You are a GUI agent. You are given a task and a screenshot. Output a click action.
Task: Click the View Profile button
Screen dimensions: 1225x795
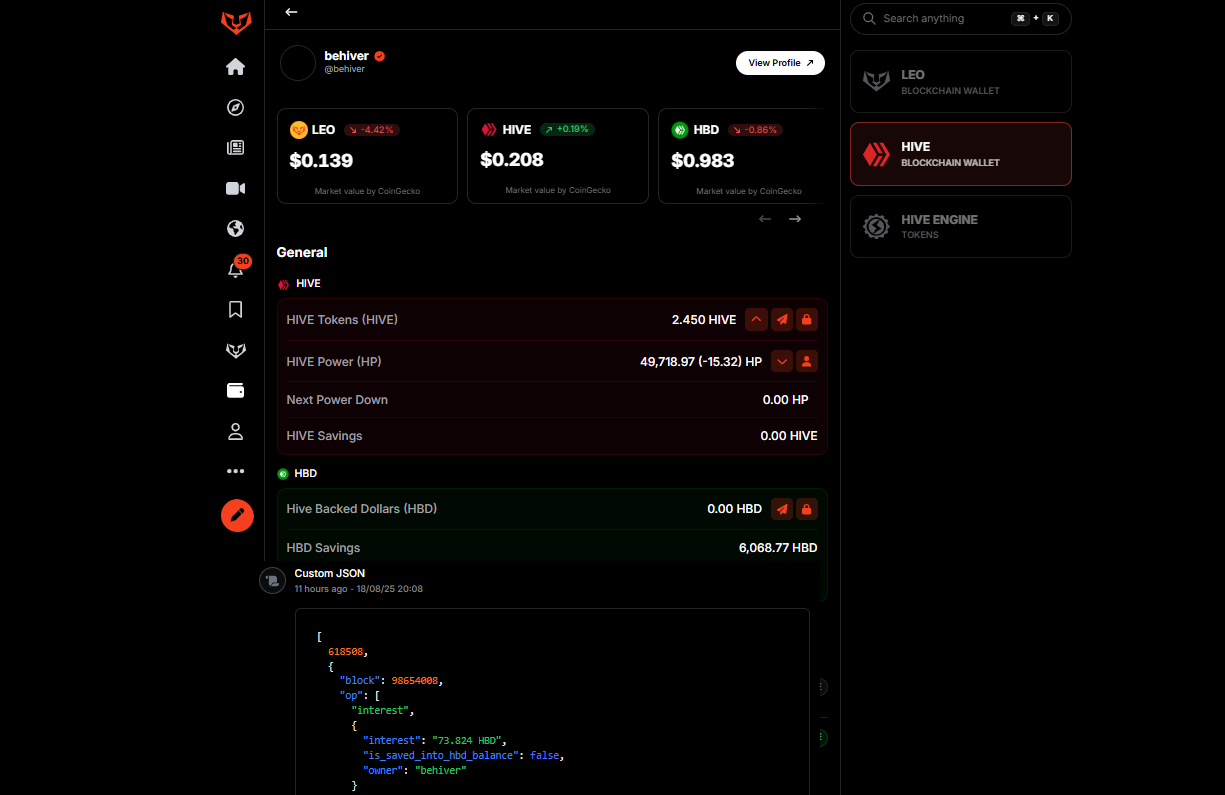(x=780, y=63)
